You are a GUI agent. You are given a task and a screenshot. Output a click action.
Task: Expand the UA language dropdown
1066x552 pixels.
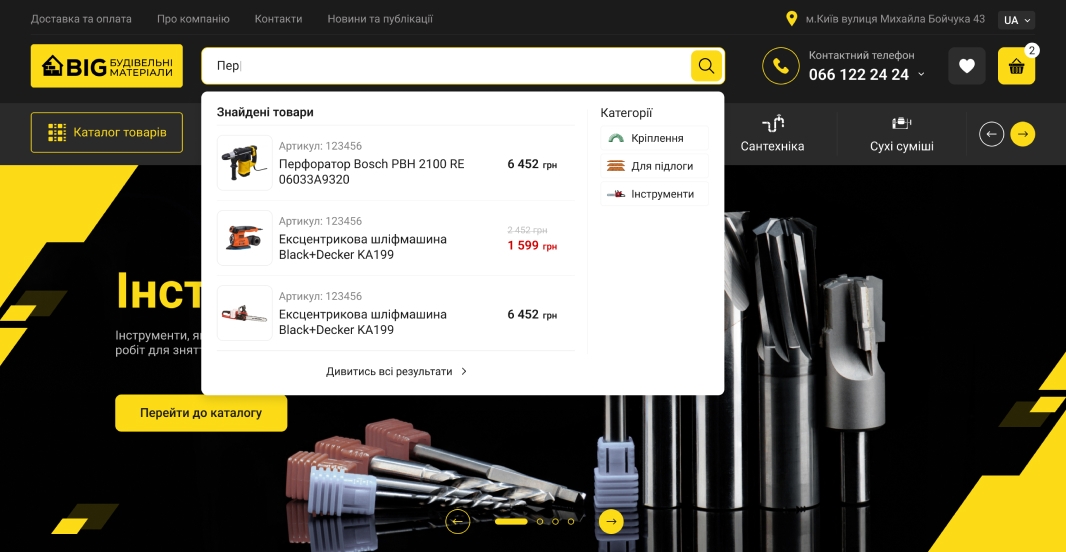click(x=1016, y=20)
